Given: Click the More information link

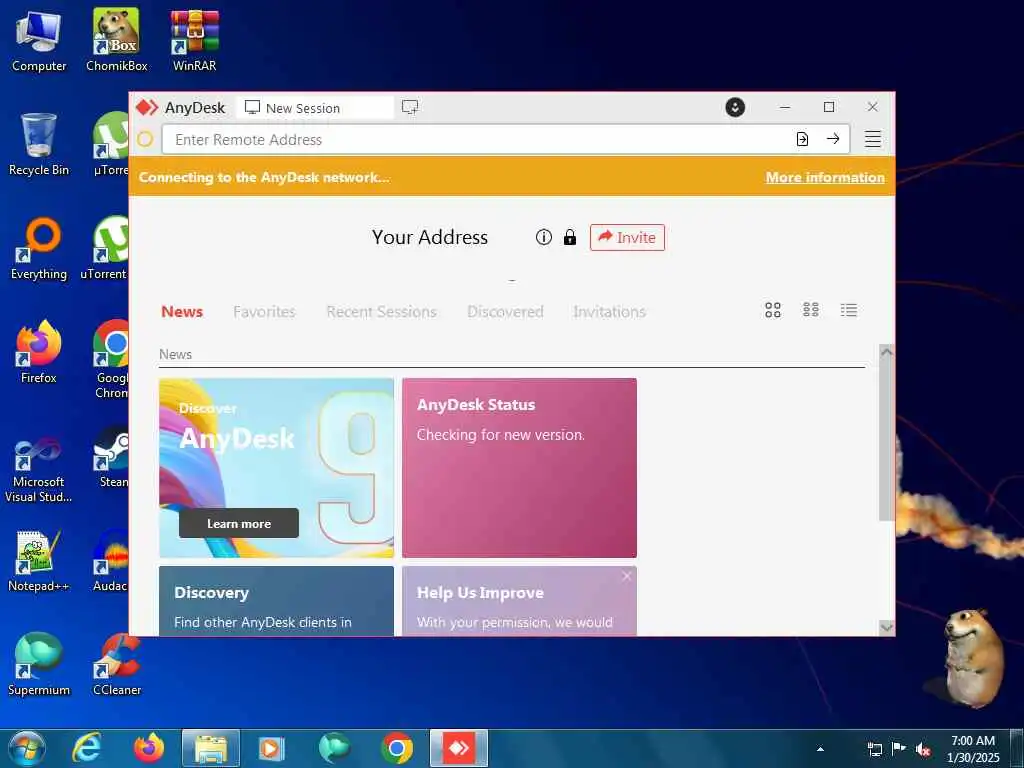Looking at the screenshot, I should coord(825,177).
